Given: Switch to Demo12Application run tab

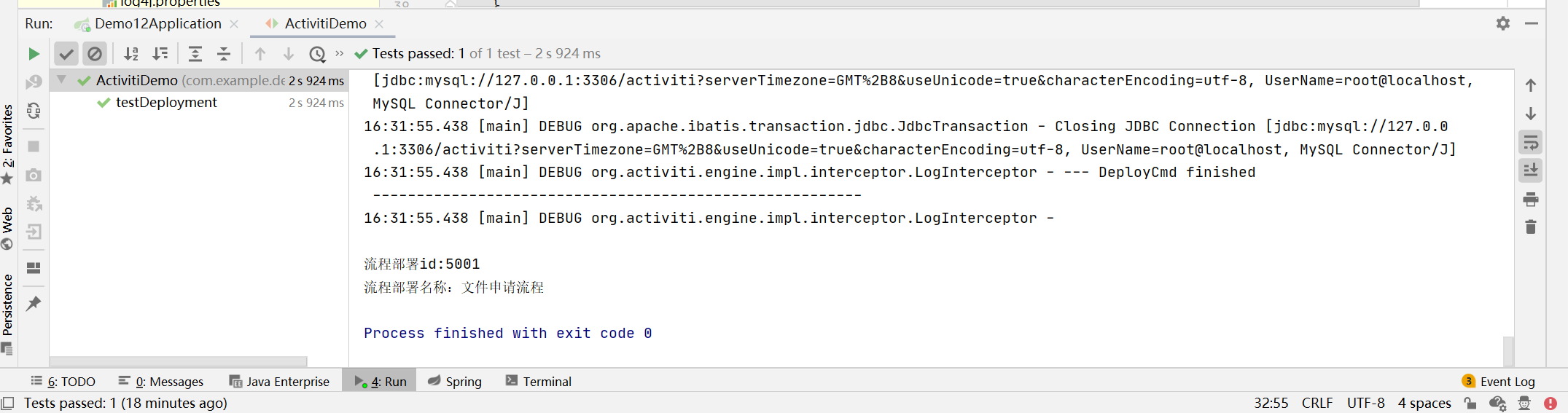Looking at the screenshot, I should [x=157, y=24].
